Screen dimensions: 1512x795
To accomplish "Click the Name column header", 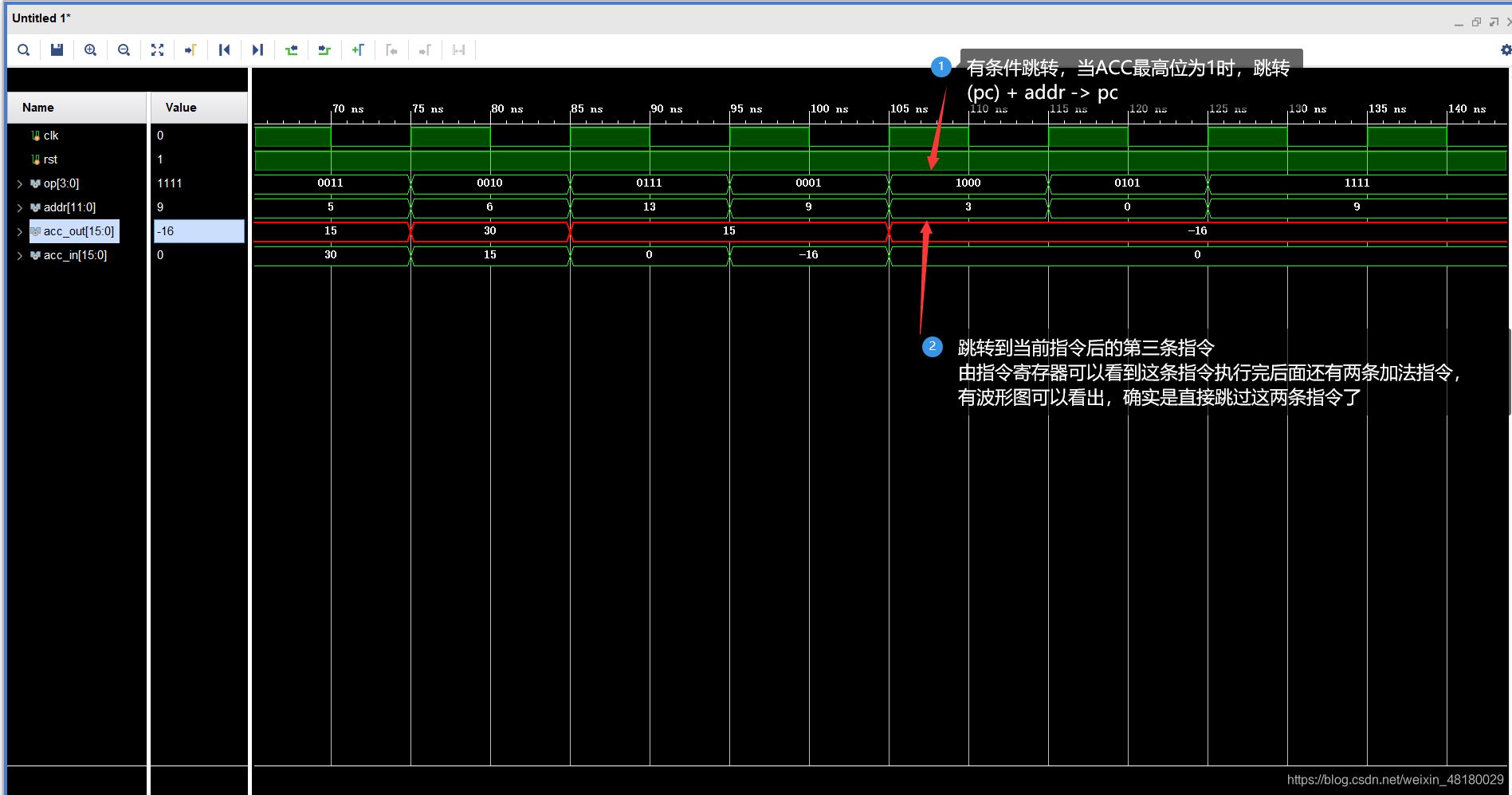I will point(77,108).
